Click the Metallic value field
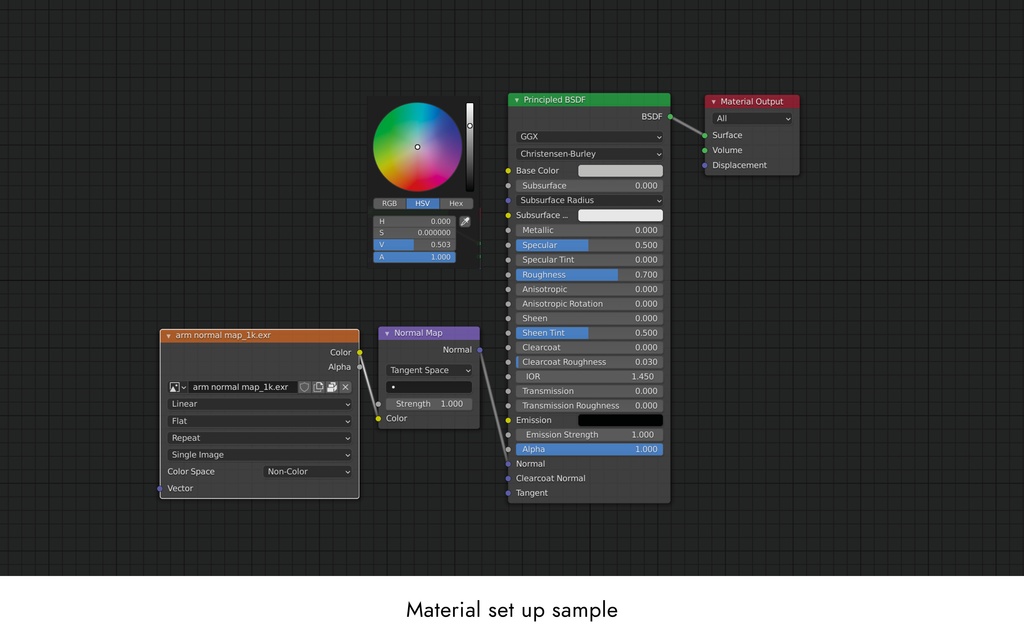The width and height of the screenshot is (1024, 640). pyautogui.click(x=589, y=231)
